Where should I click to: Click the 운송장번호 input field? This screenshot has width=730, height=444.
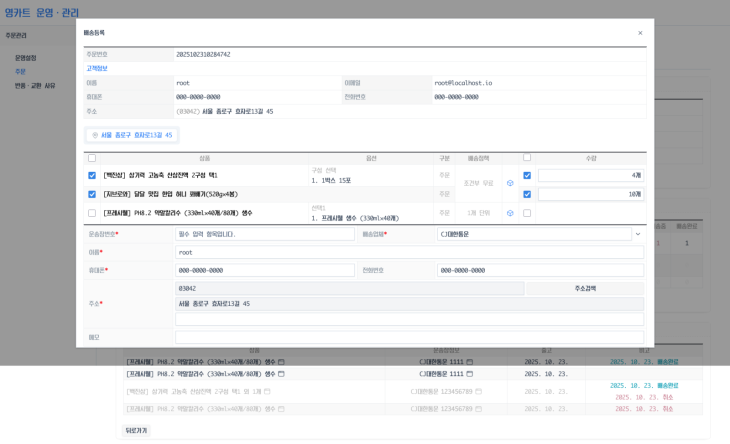pyautogui.click(x=264, y=234)
